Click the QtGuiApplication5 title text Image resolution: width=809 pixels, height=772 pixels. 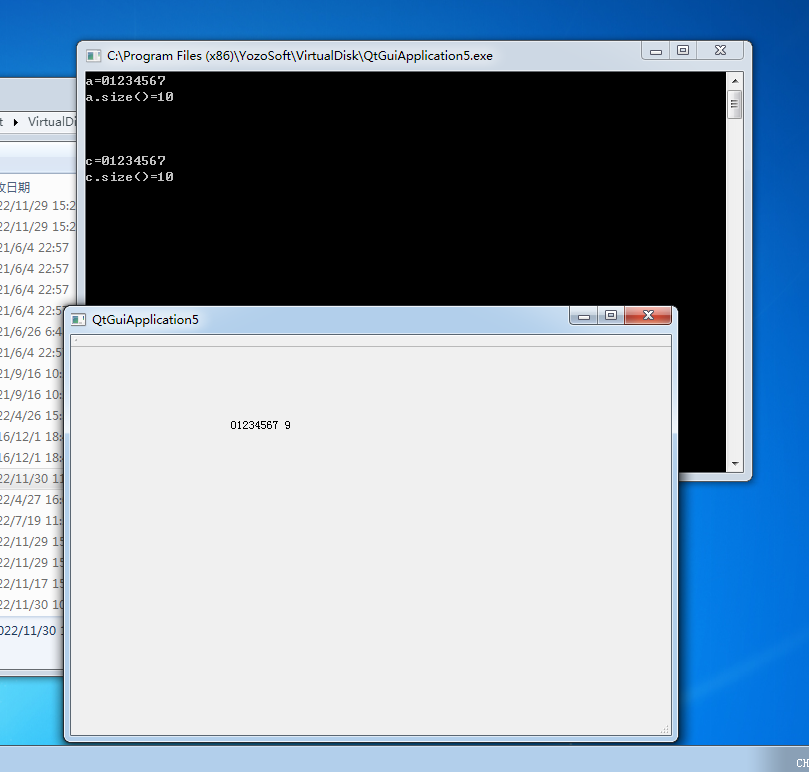point(145,320)
